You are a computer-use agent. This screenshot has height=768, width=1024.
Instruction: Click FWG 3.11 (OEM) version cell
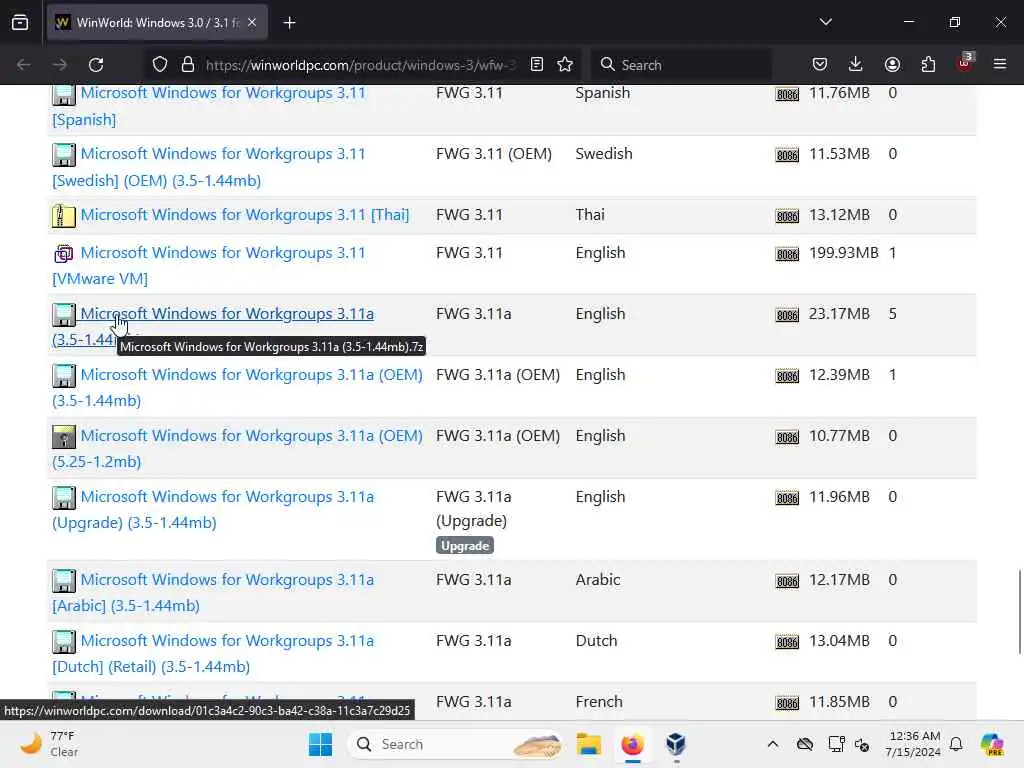(494, 153)
